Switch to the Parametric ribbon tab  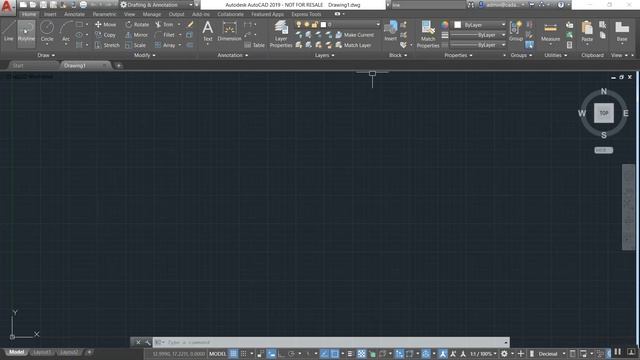tap(104, 14)
